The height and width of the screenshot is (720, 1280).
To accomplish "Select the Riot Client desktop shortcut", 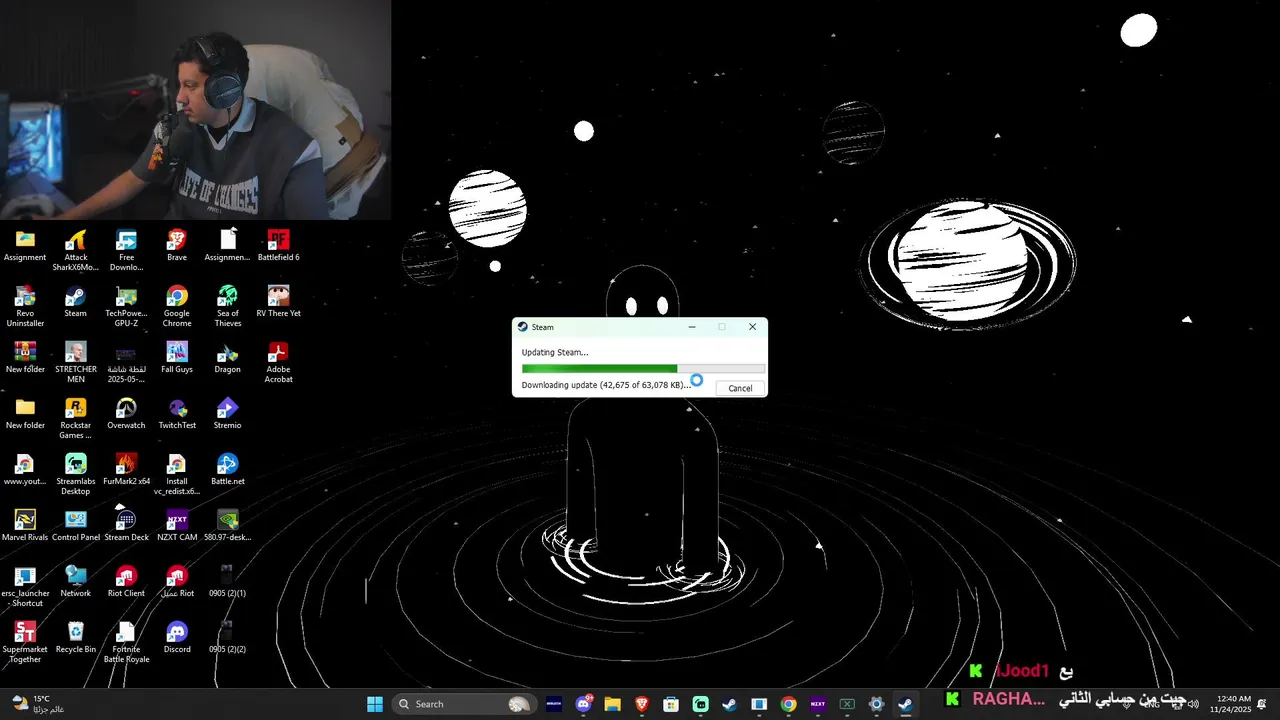I will click(126, 582).
